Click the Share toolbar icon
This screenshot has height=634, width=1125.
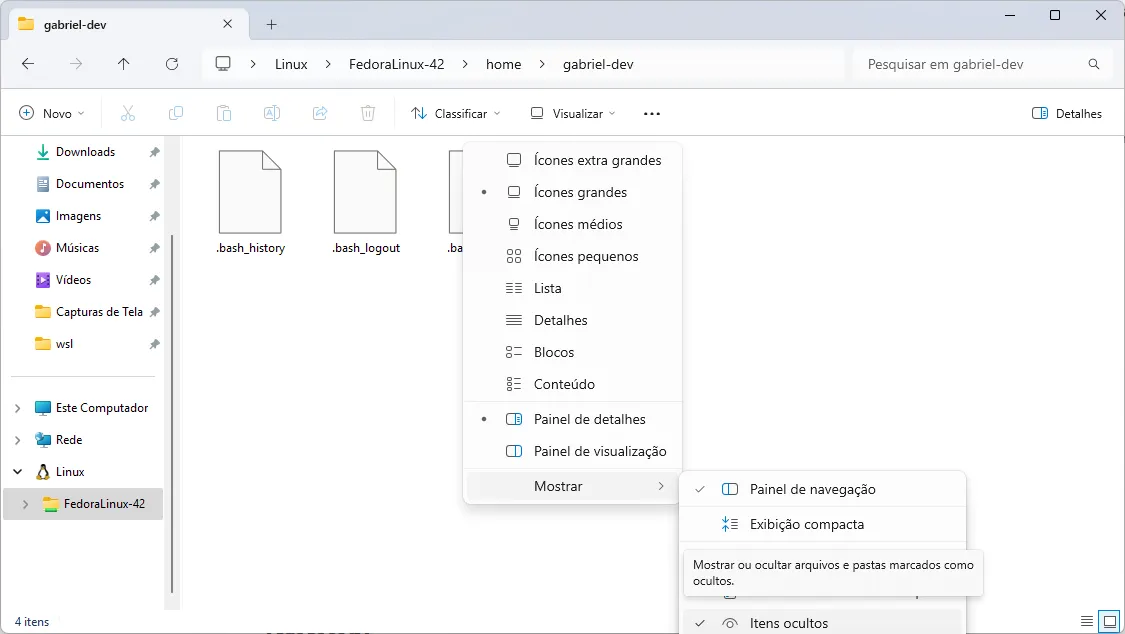click(320, 113)
